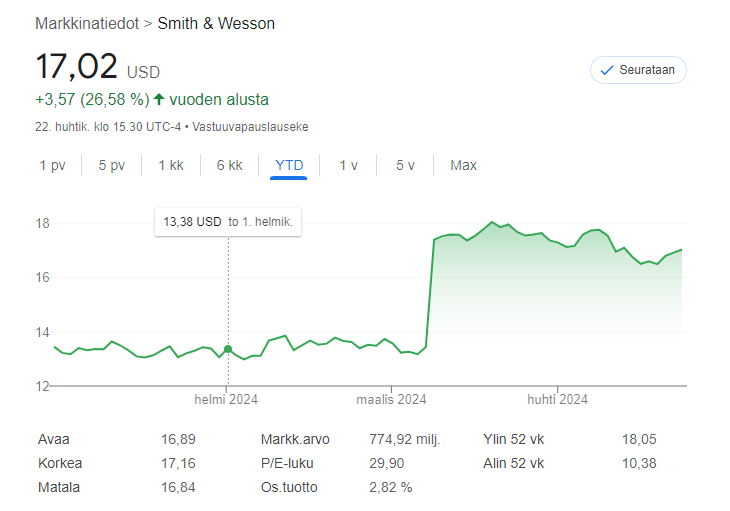Click the green up-arrow change icon

coord(159,99)
